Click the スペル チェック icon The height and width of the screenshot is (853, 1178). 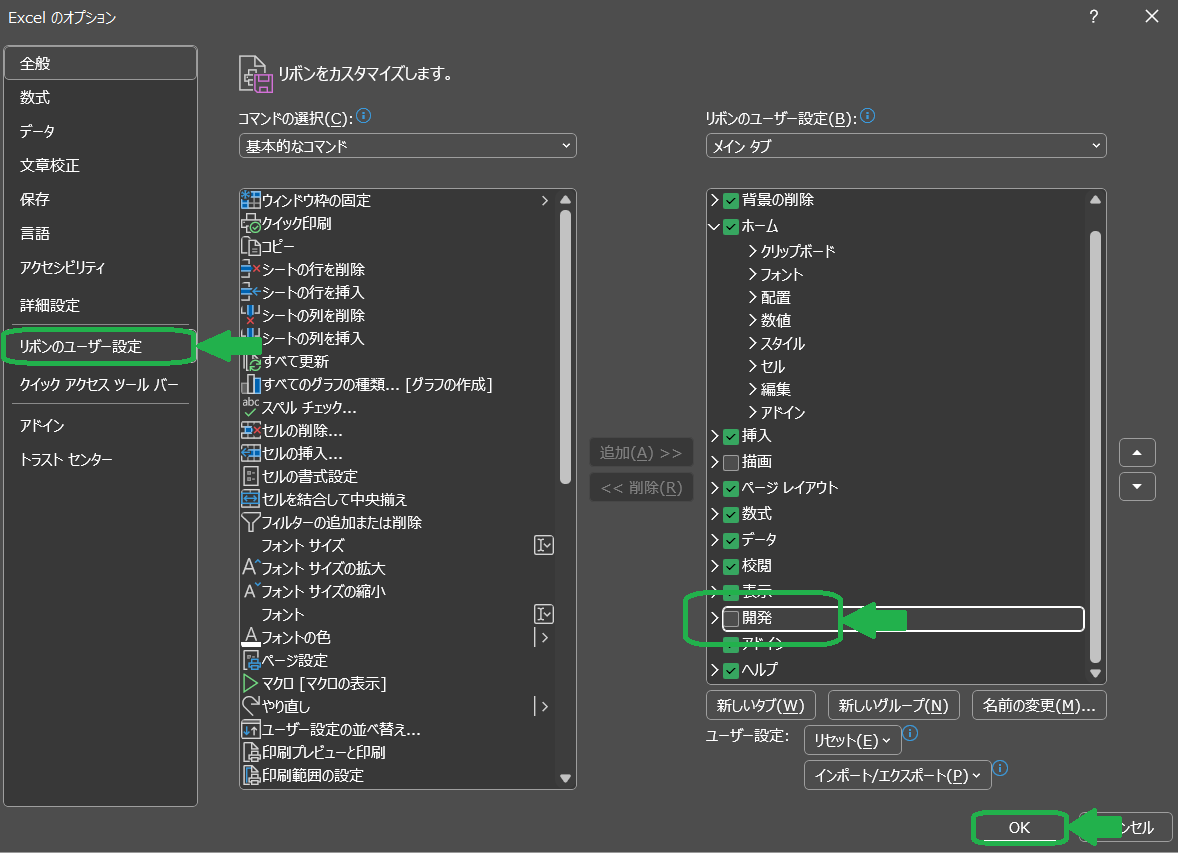[250, 407]
